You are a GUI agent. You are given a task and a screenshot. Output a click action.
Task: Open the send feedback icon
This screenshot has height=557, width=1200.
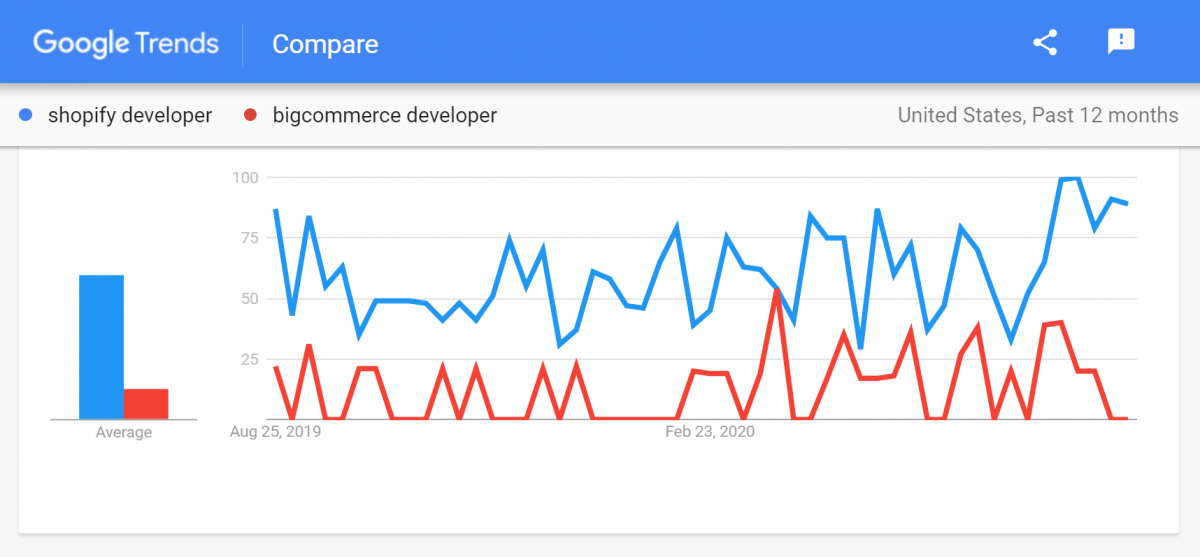[x=1121, y=42]
